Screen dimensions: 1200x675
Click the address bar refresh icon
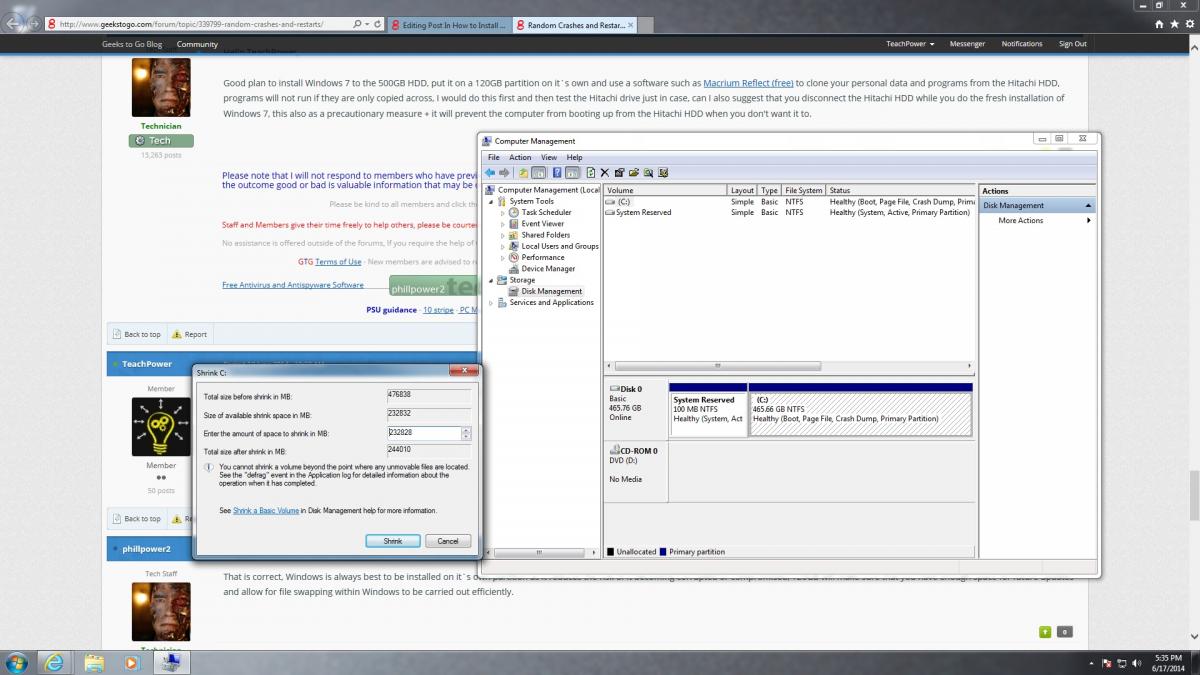click(x=378, y=23)
